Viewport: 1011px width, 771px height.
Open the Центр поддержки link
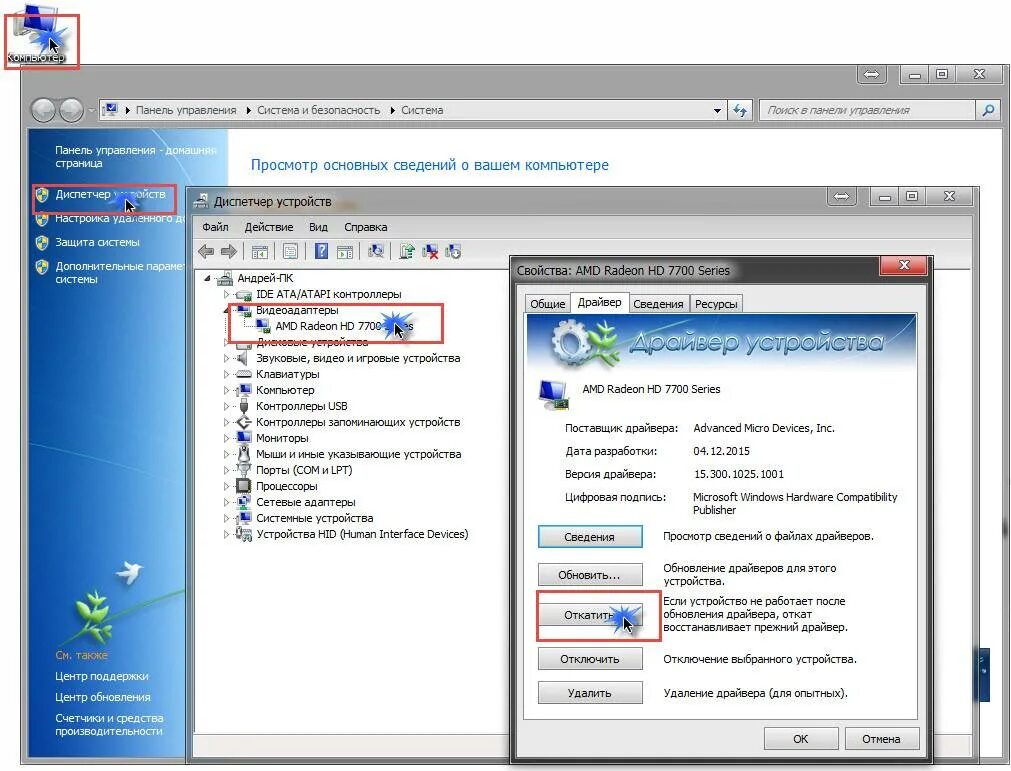pos(101,676)
